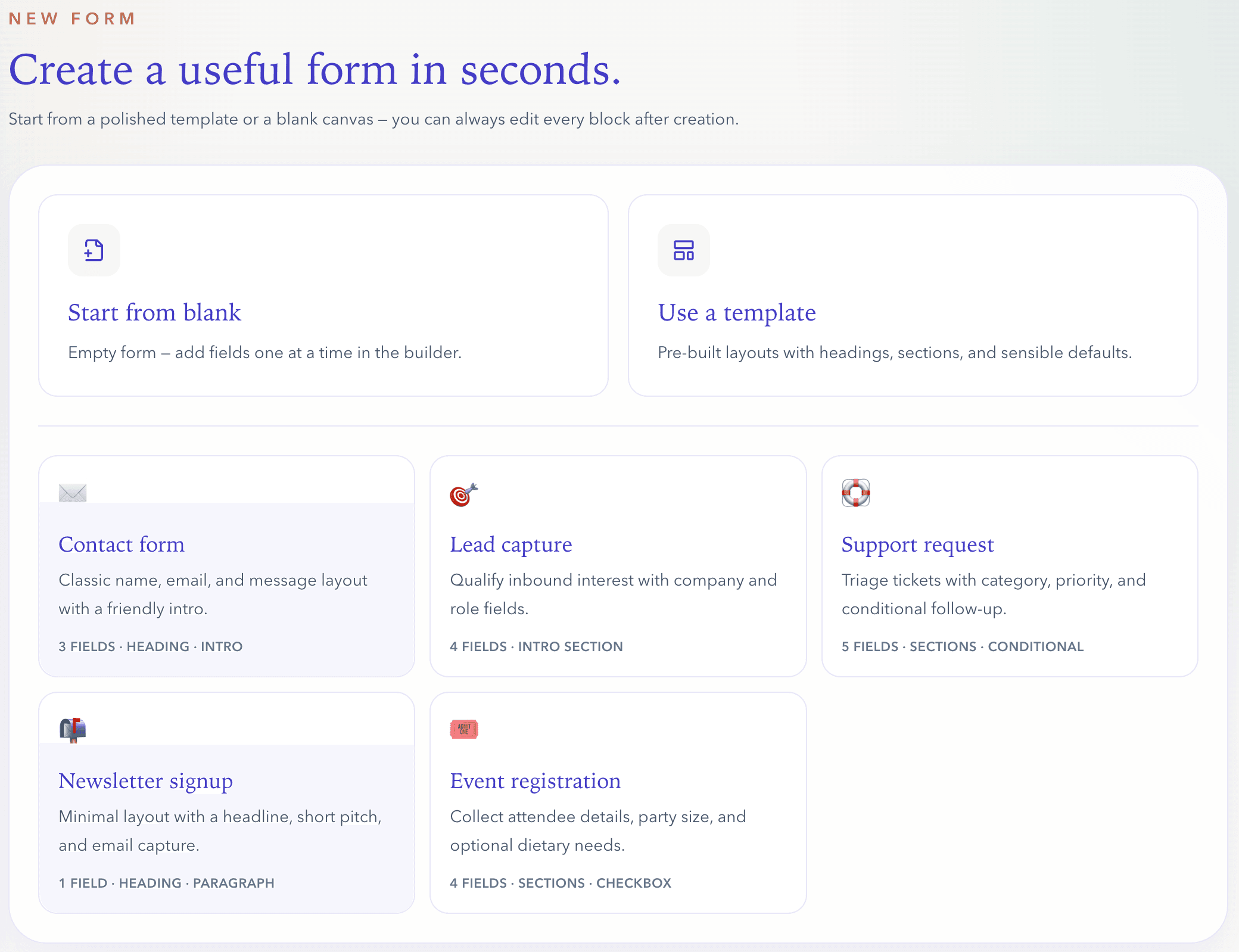
Task: Select the Contact form template title
Action: tap(122, 544)
